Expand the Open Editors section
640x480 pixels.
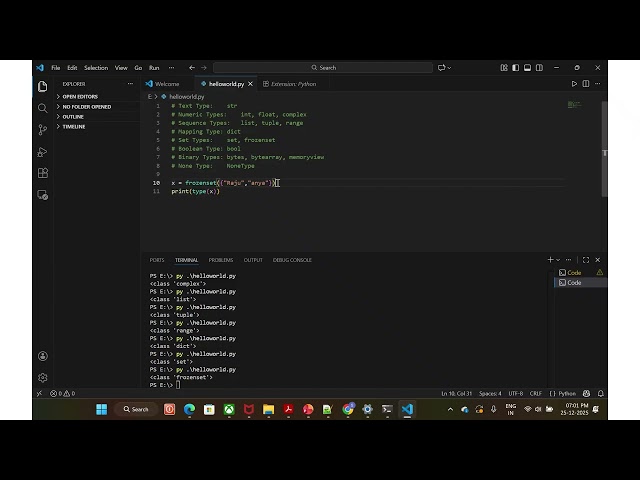[98, 97]
